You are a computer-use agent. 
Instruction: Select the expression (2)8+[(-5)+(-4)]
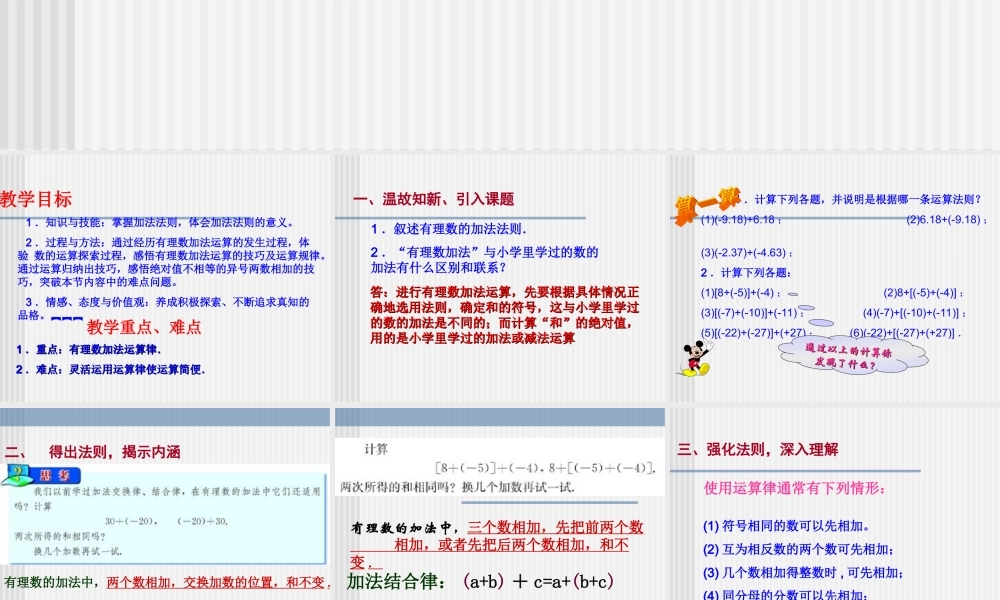(x=923, y=293)
